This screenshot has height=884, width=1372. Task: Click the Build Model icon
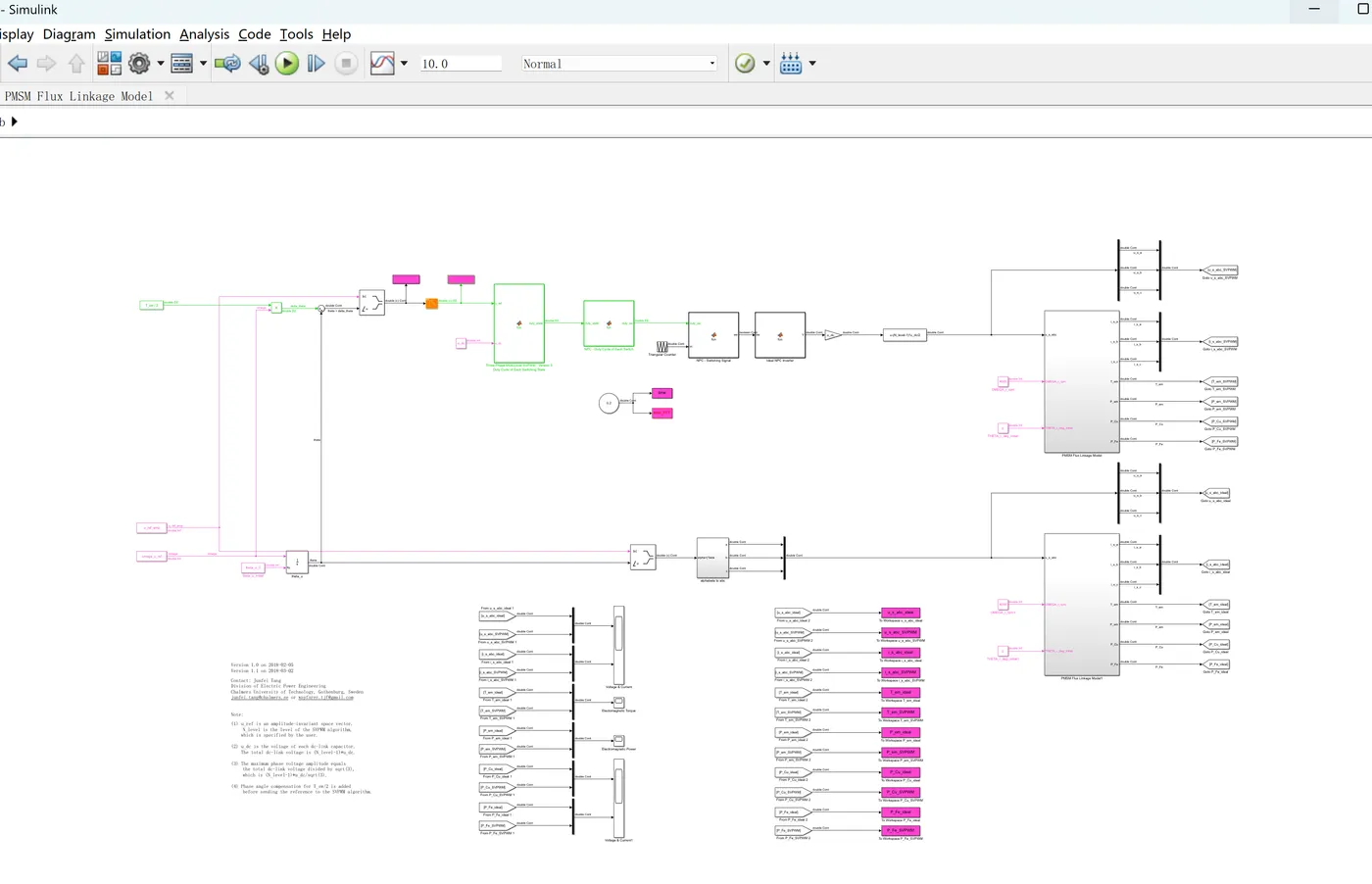pos(791,64)
